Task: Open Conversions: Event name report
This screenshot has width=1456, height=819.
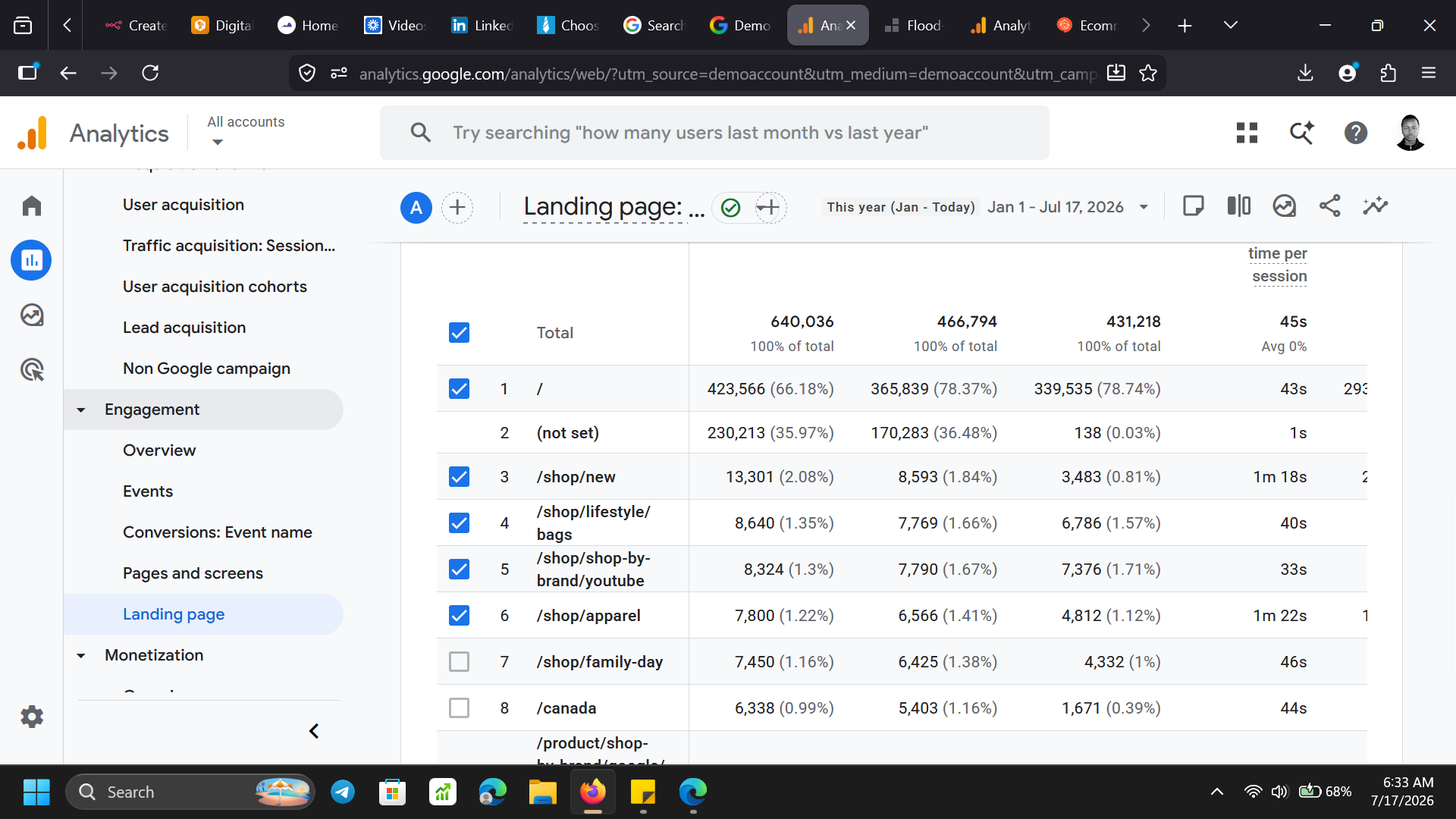Action: (x=218, y=532)
